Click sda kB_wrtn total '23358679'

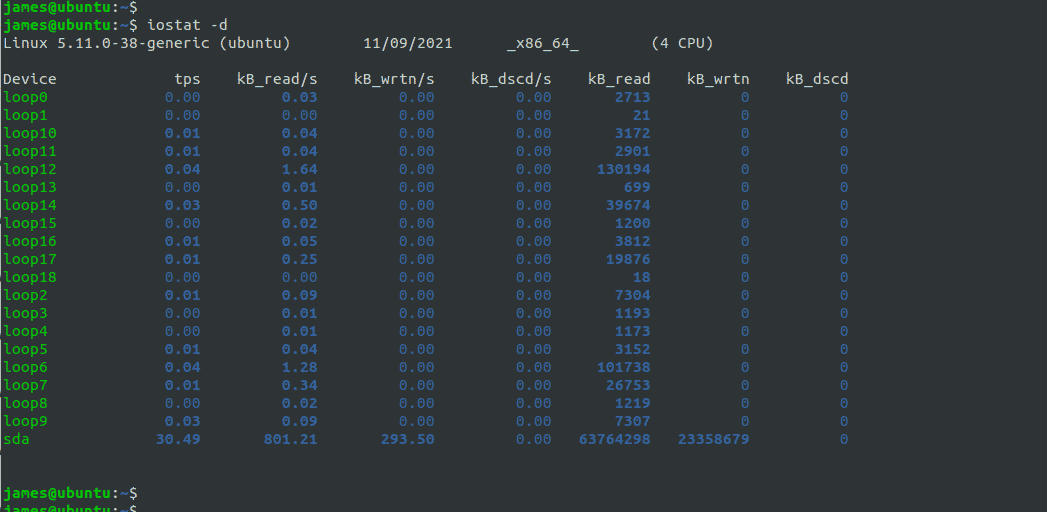tap(713, 439)
